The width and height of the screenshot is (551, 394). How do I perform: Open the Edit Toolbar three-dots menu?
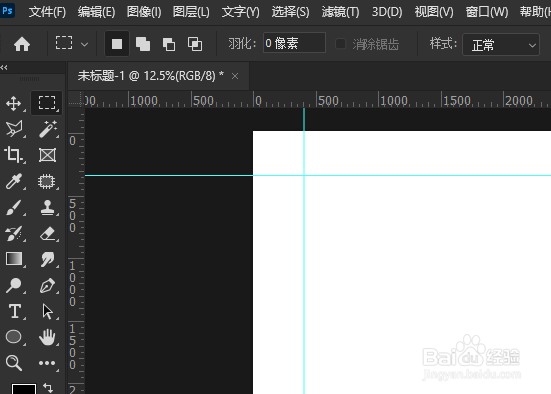47,363
